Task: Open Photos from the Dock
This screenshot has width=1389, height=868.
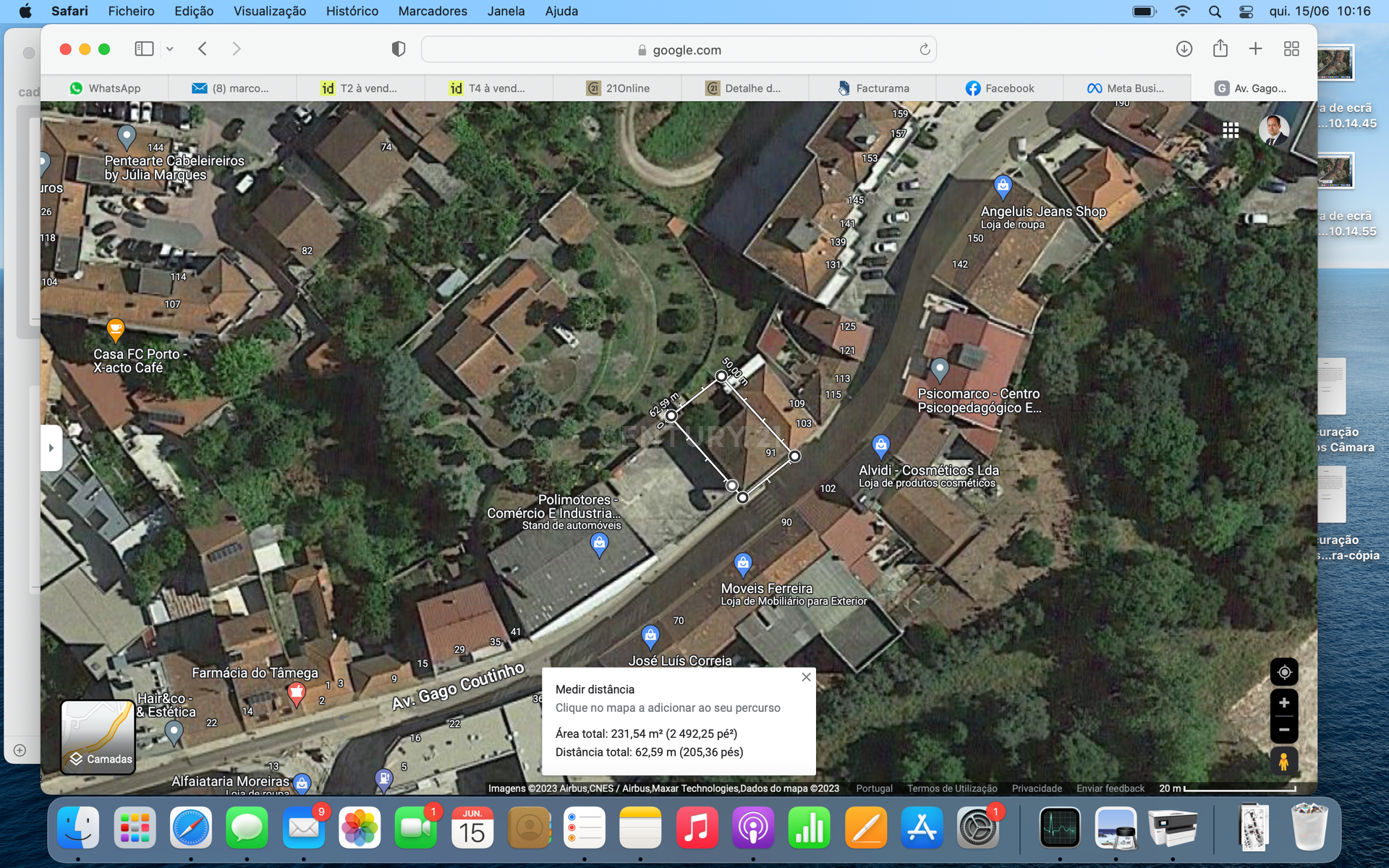Action: pos(360,827)
